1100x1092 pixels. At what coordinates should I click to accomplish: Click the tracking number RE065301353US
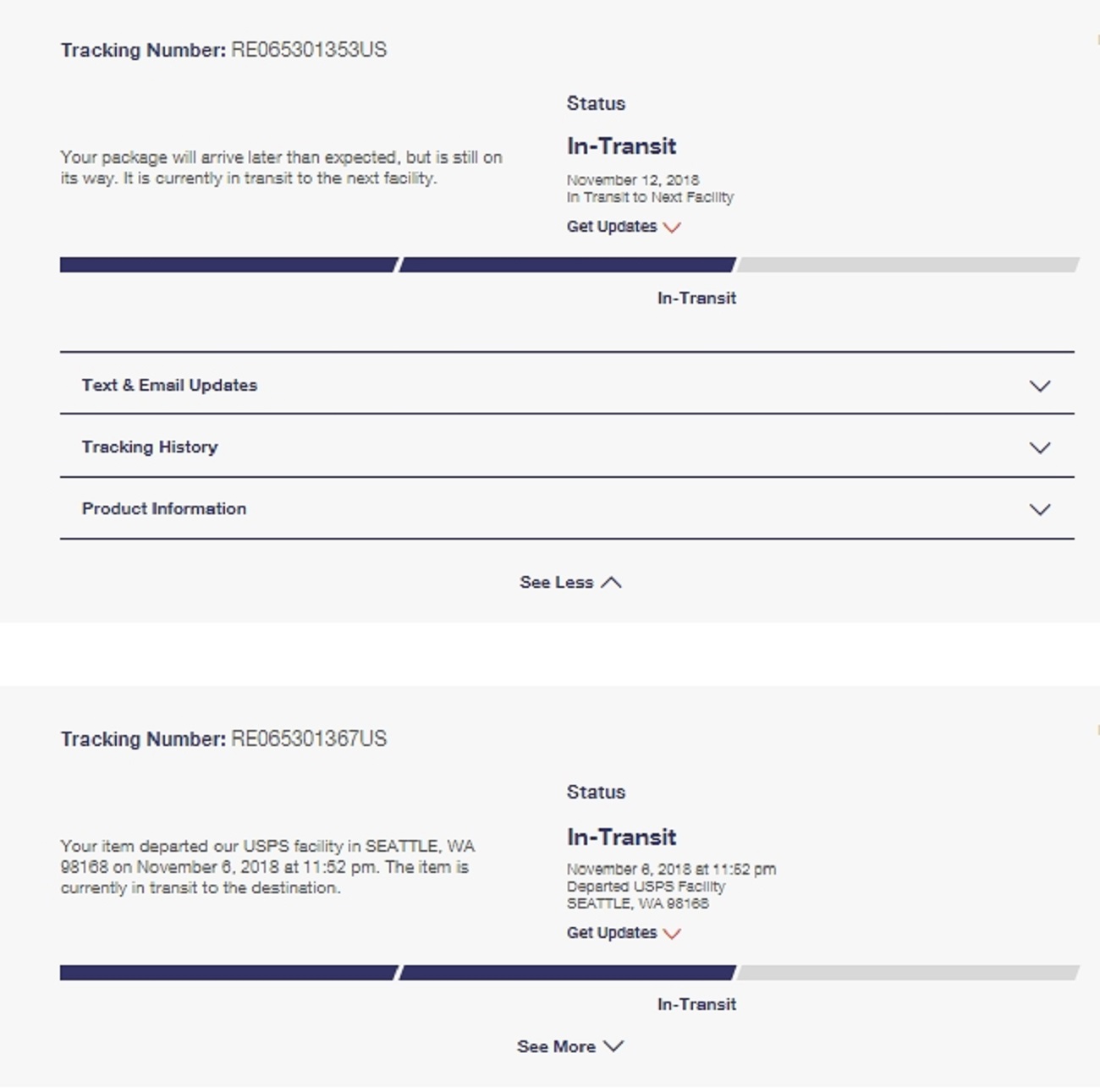[x=309, y=50]
